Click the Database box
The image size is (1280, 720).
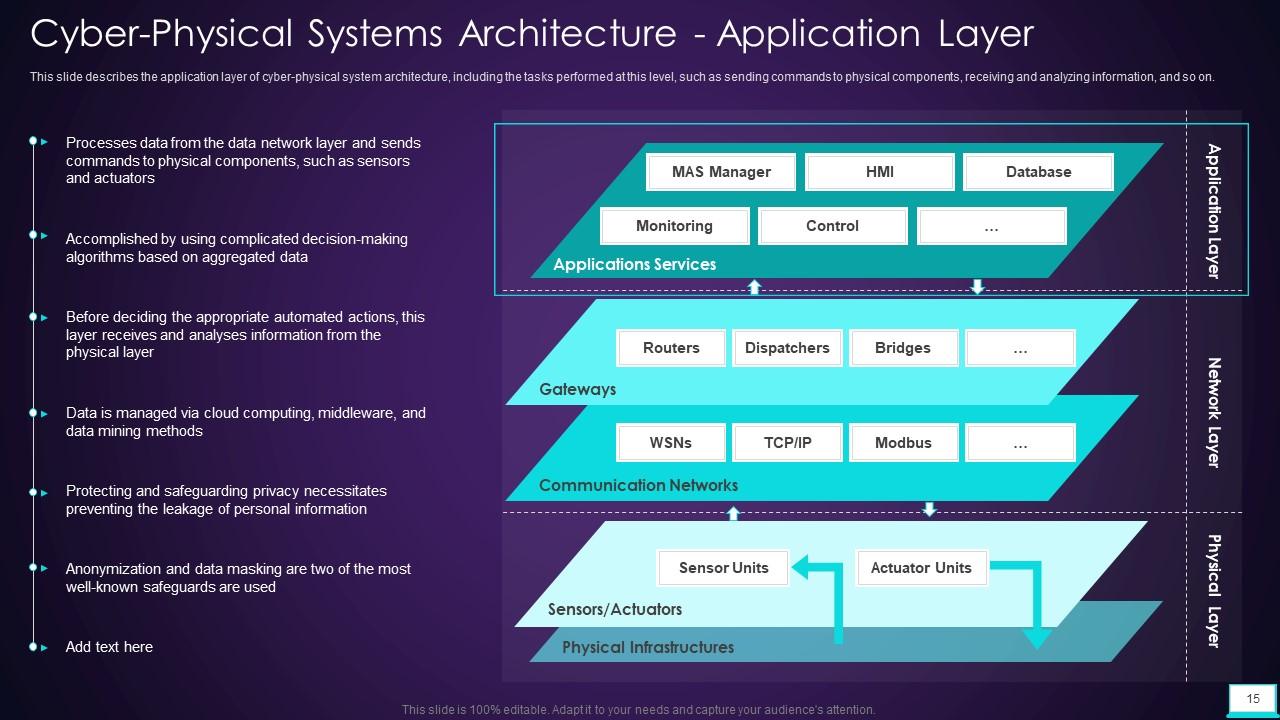(1038, 172)
